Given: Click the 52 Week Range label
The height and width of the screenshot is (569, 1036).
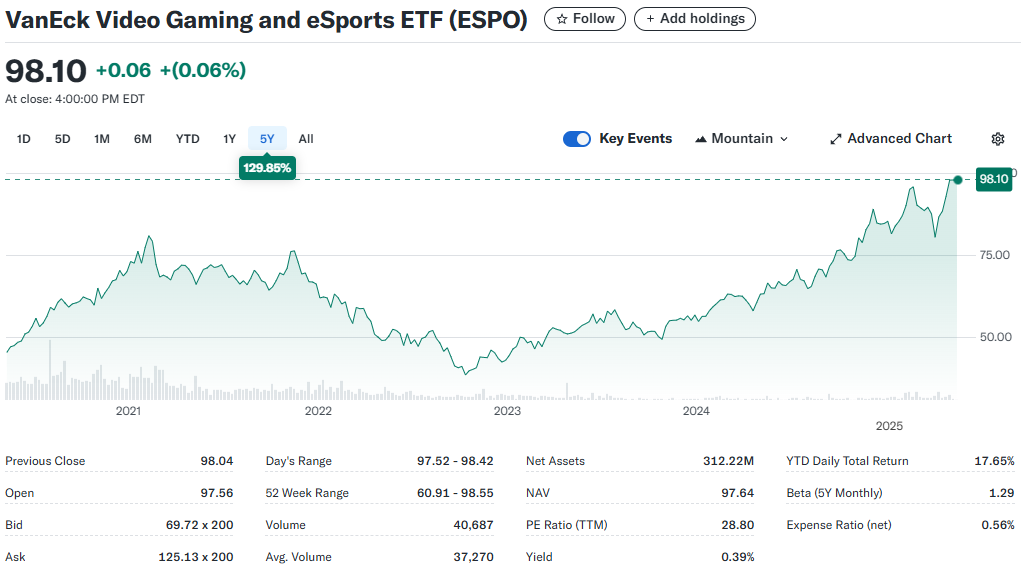Looking at the screenshot, I should [307, 493].
